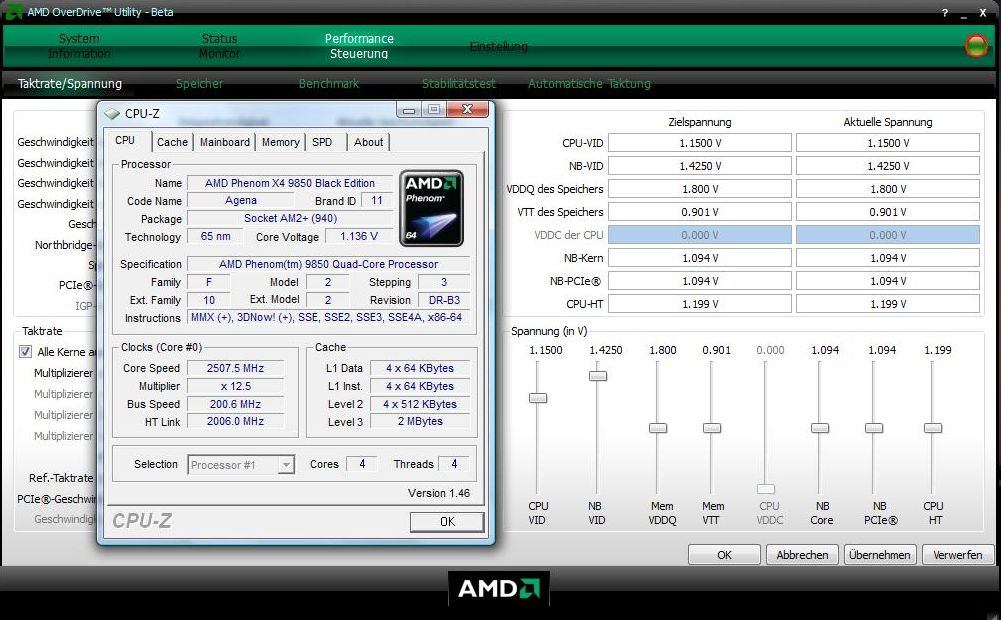
Task: Click the Package value Socket AM2+ (940)
Action: (x=290, y=218)
